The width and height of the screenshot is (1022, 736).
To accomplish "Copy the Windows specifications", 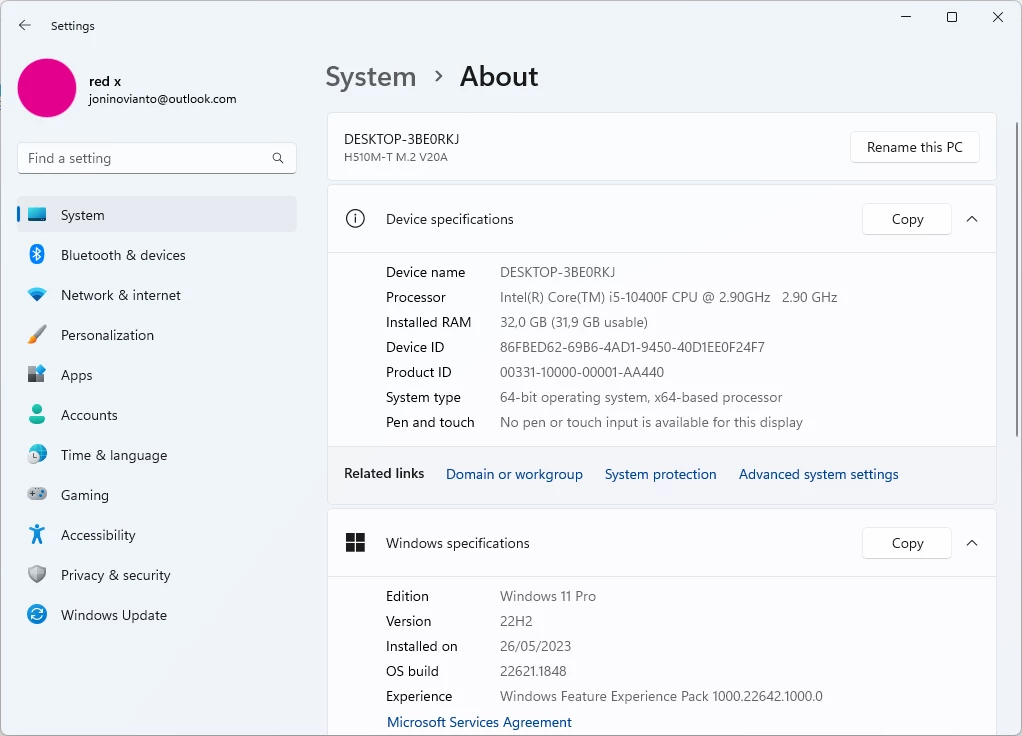I will (907, 543).
